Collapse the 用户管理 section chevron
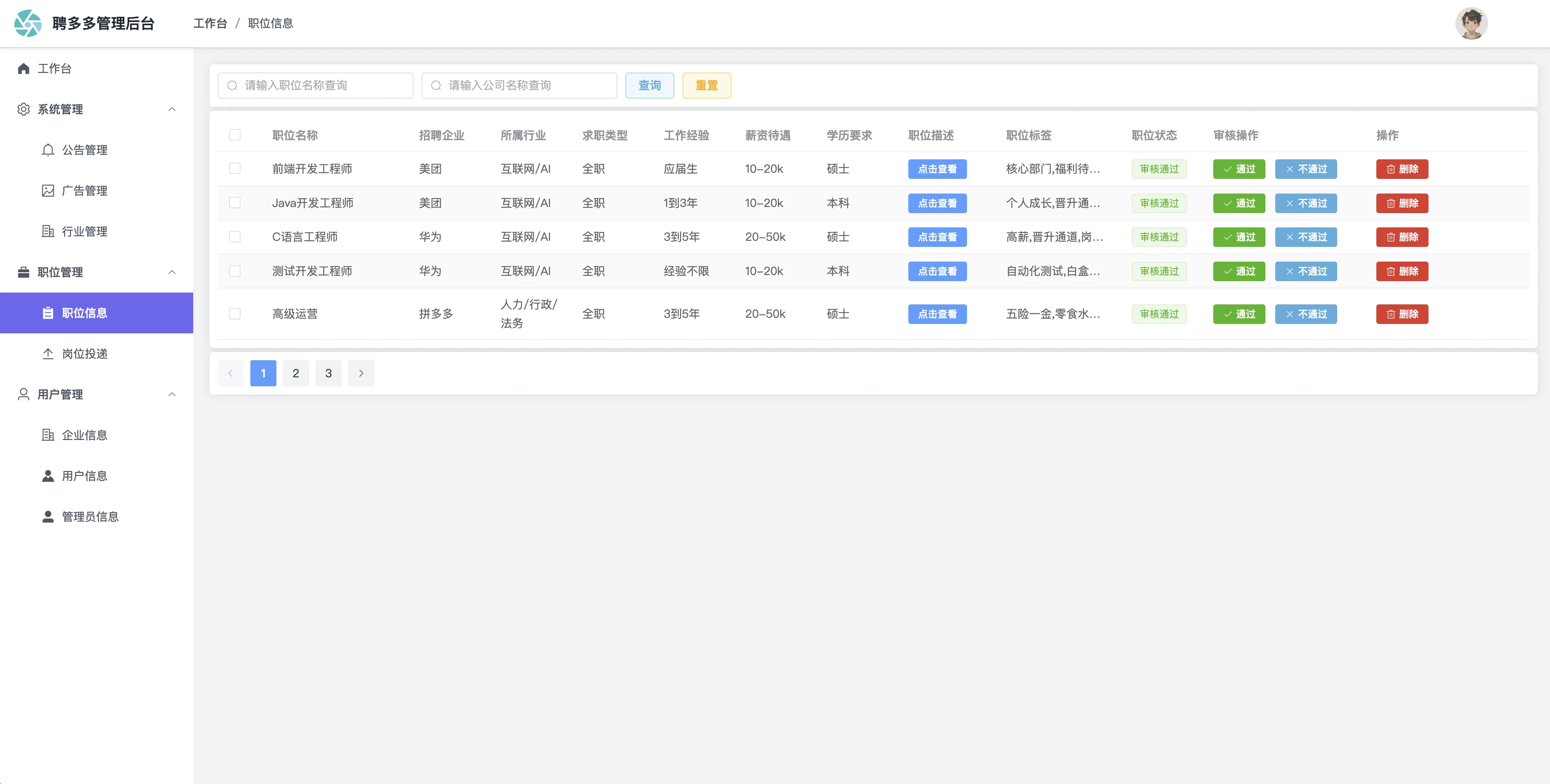 click(172, 394)
